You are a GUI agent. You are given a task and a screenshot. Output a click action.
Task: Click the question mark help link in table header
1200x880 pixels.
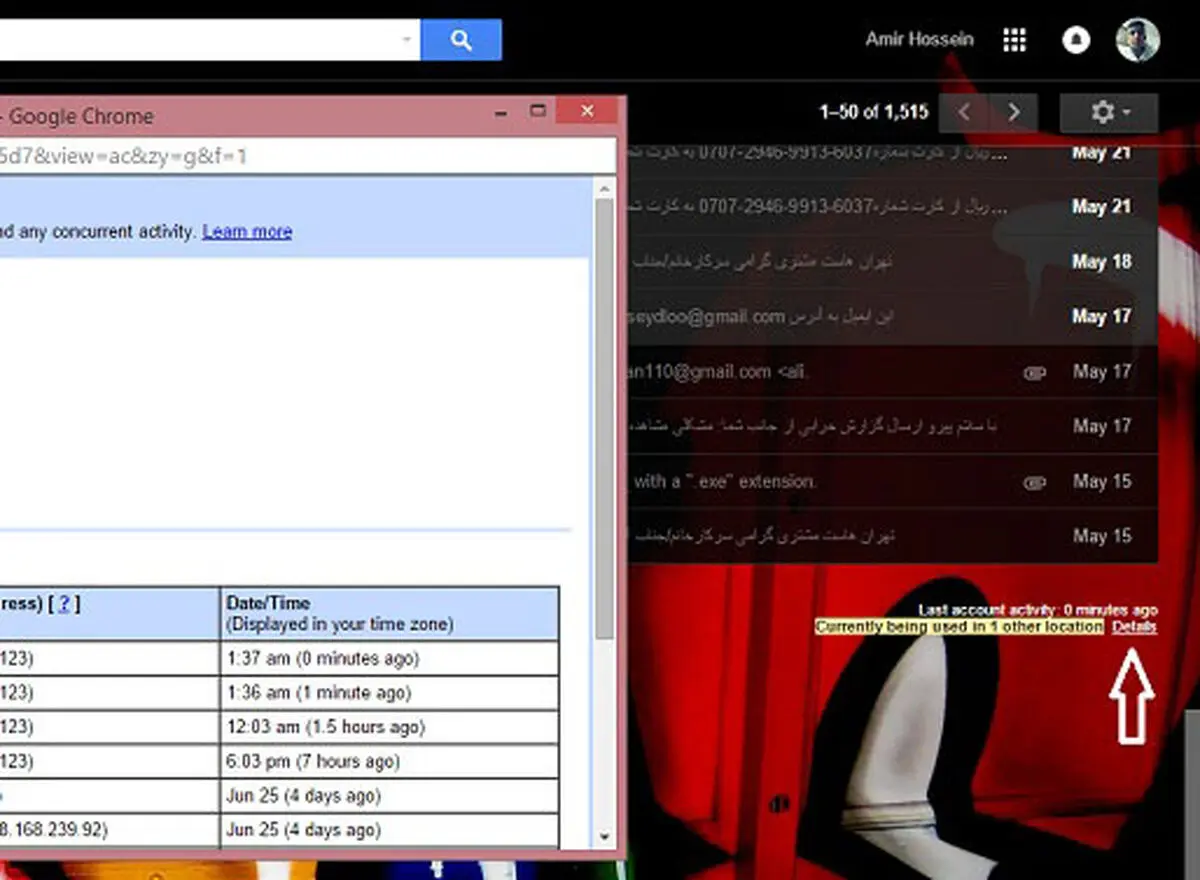[64, 603]
